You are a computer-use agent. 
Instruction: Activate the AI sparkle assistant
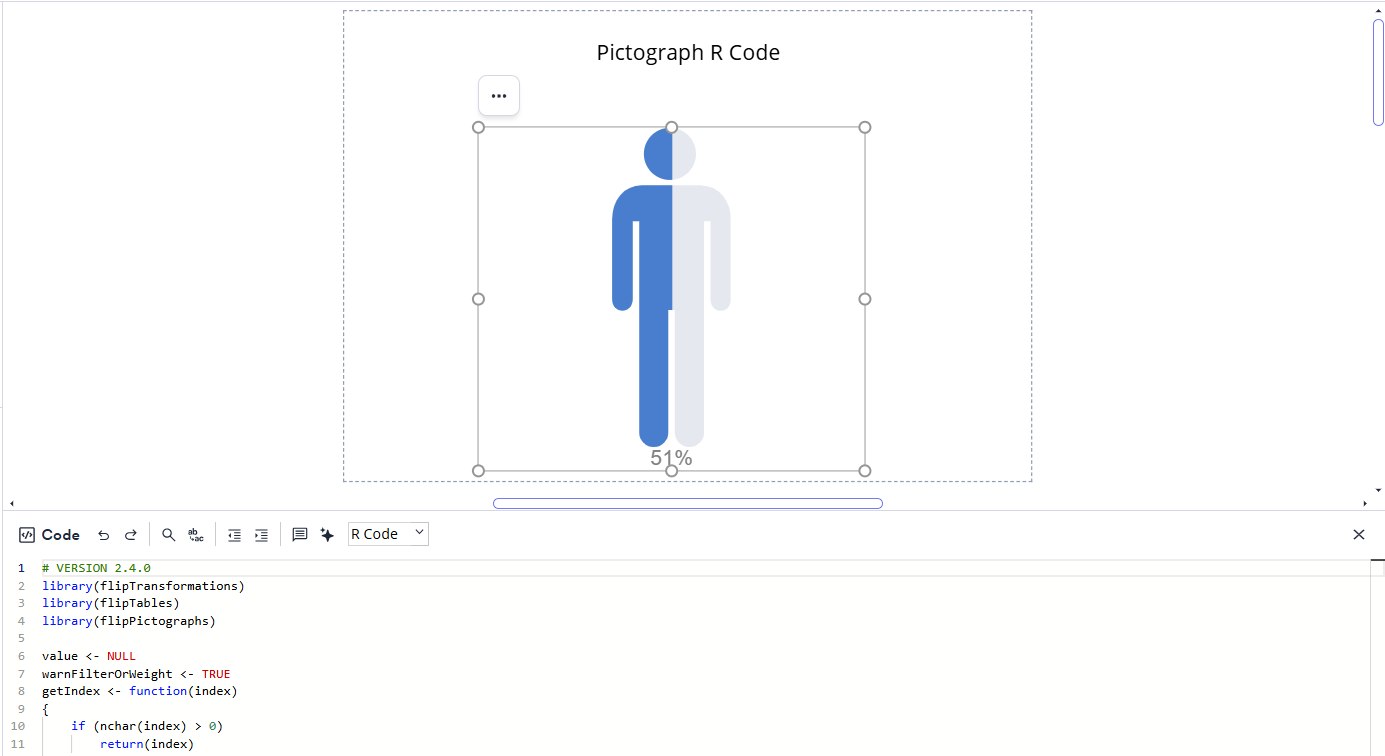click(x=327, y=534)
